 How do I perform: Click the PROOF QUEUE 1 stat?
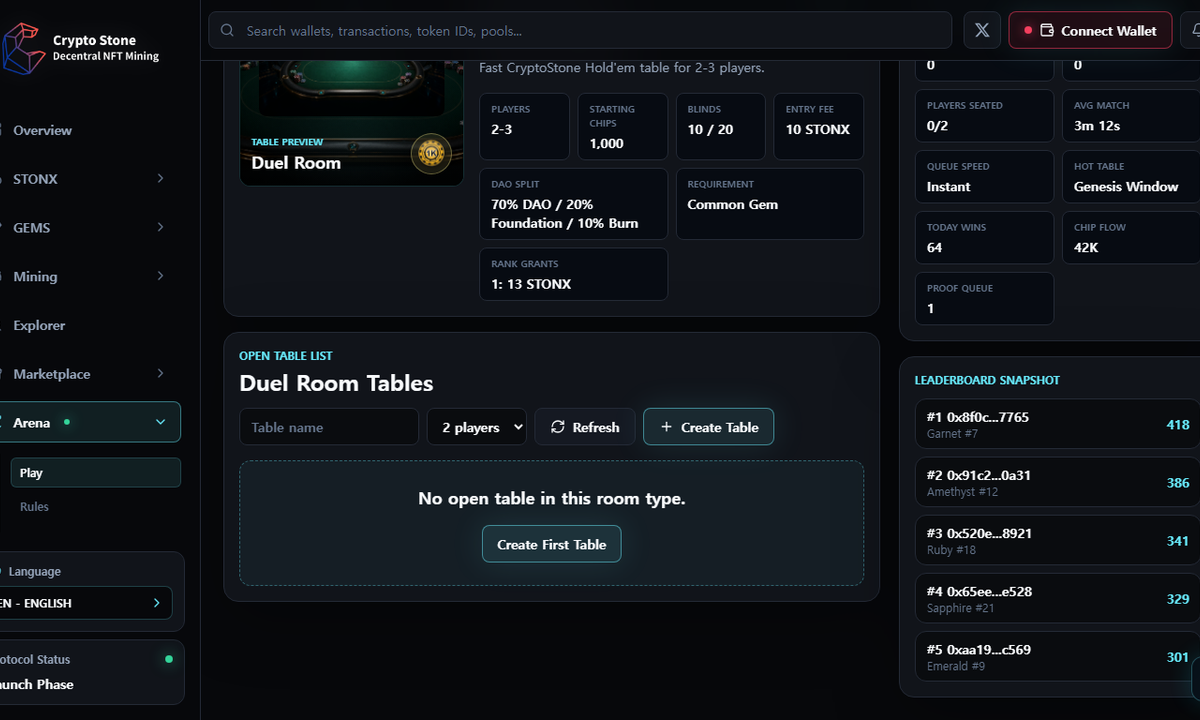point(985,299)
